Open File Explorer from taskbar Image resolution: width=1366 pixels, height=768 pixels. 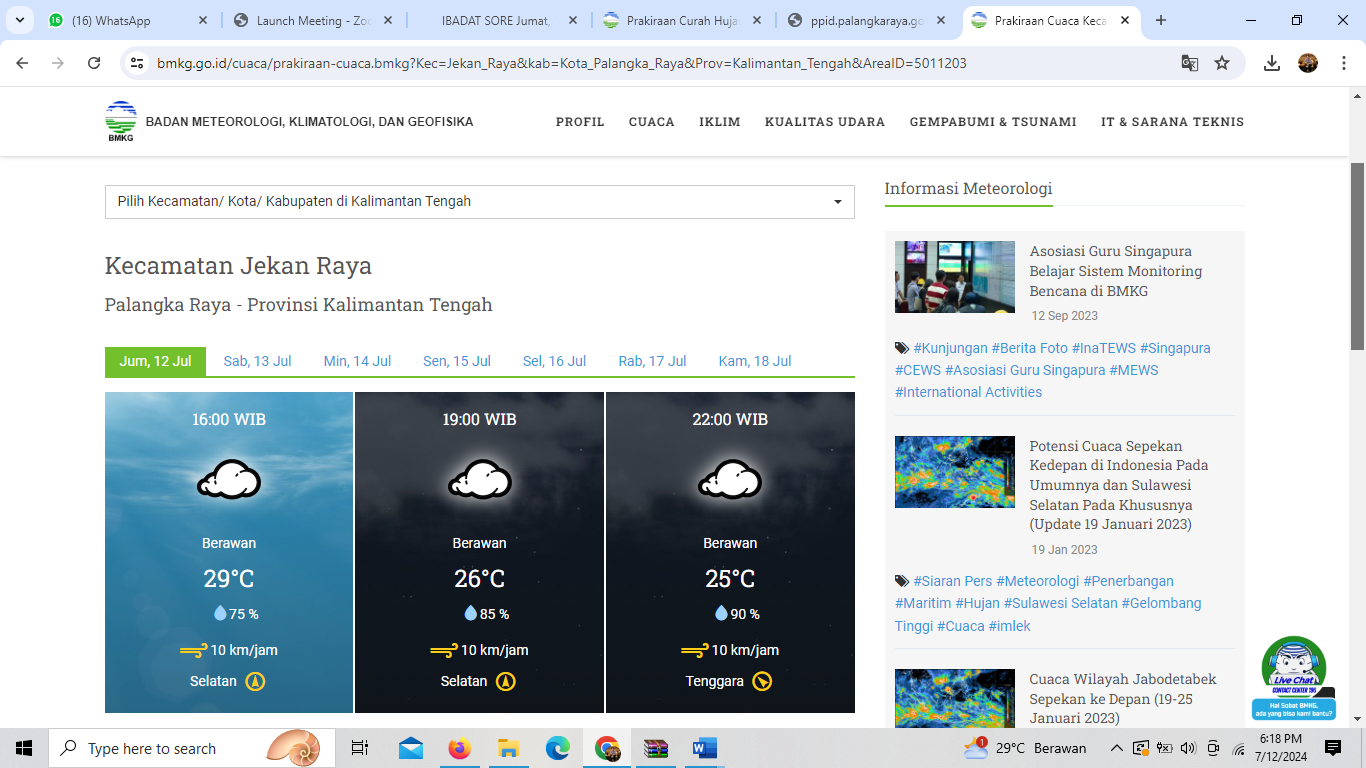pyautogui.click(x=508, y=748)
